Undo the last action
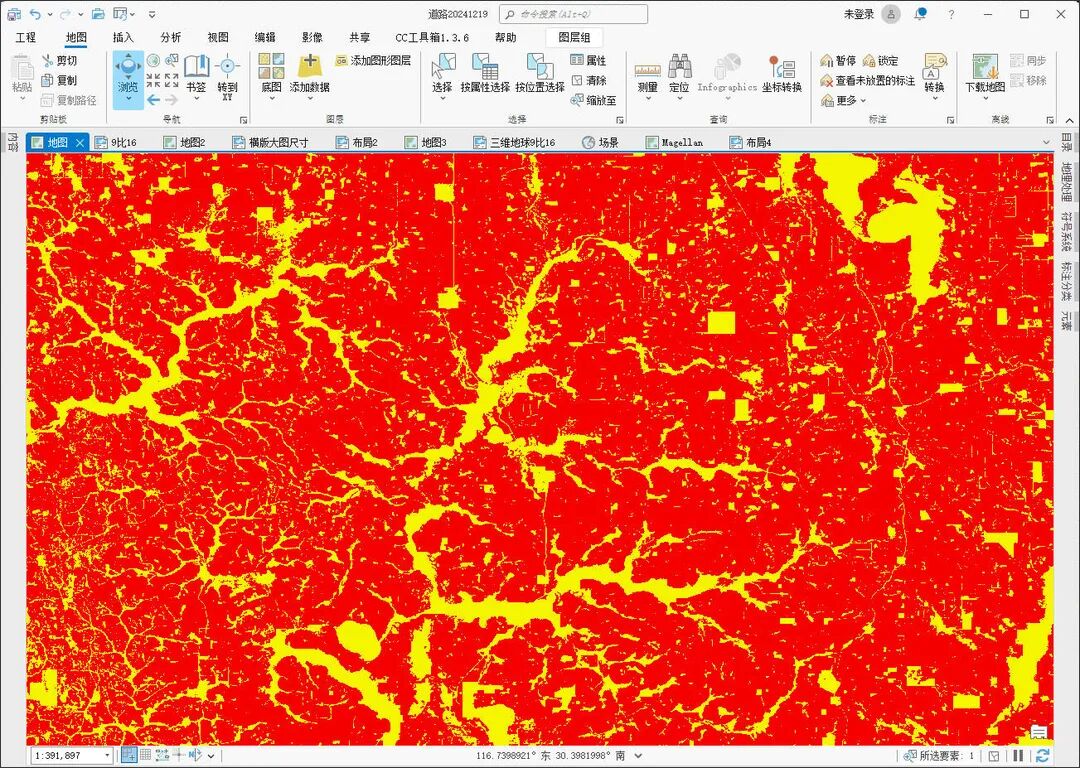Screen dimensions: 1080x768 (x=34, y=14)
